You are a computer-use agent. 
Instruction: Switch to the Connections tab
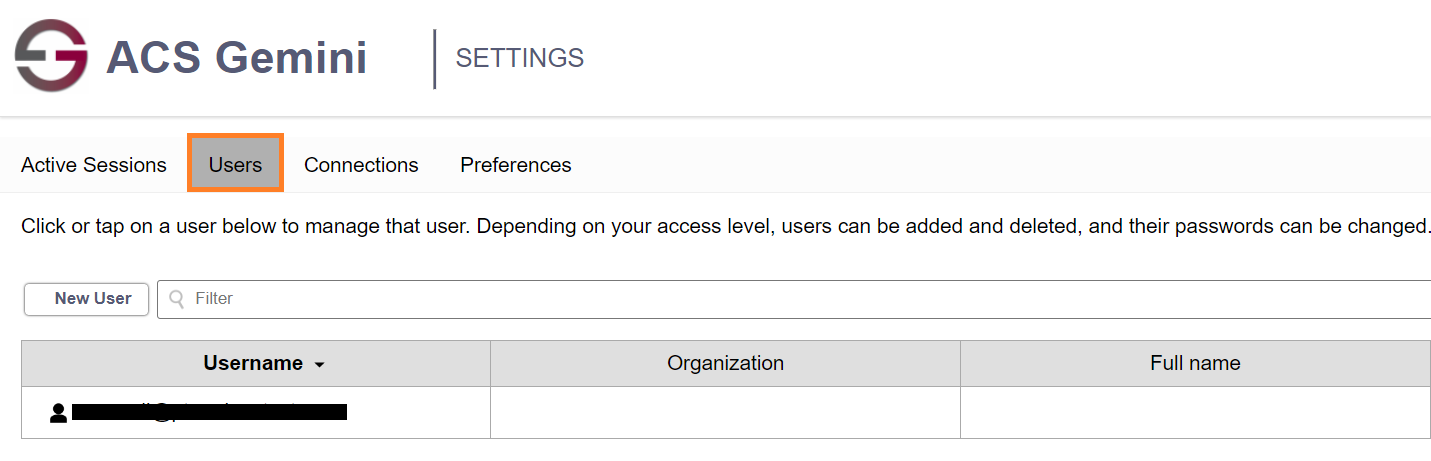(361, 165)
